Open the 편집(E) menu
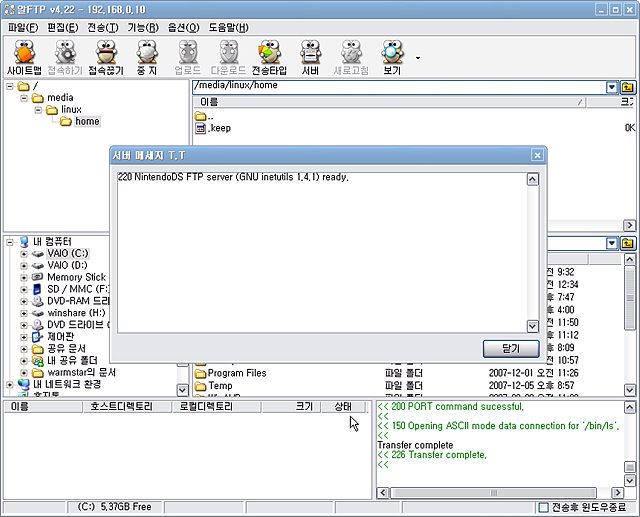The width and height of the screenshot is (640, 517). pos(62,27)
